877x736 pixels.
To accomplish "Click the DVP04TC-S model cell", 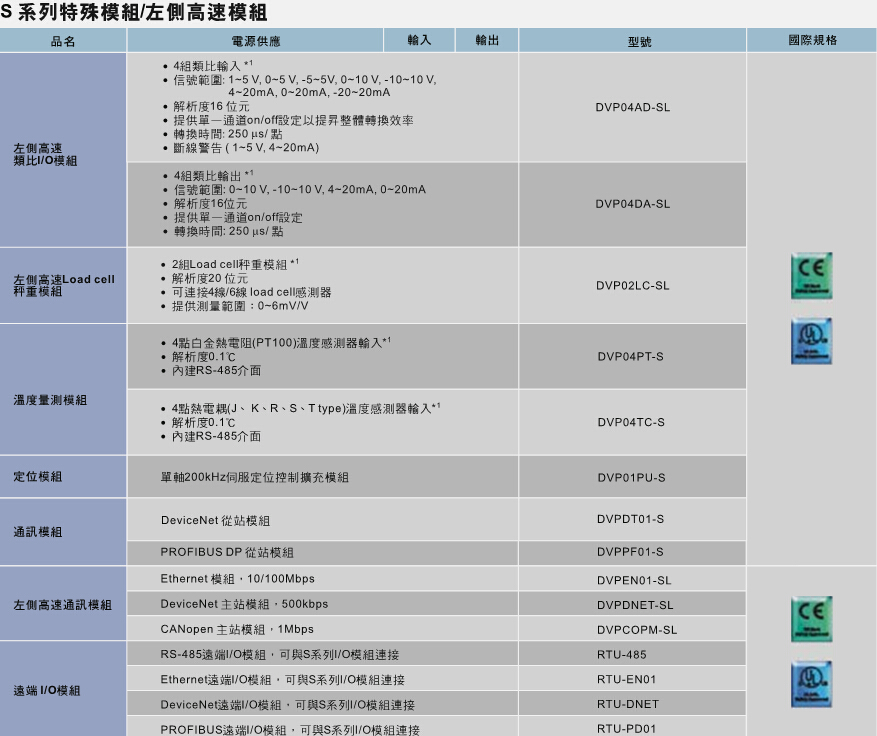I will click(631, 422).
